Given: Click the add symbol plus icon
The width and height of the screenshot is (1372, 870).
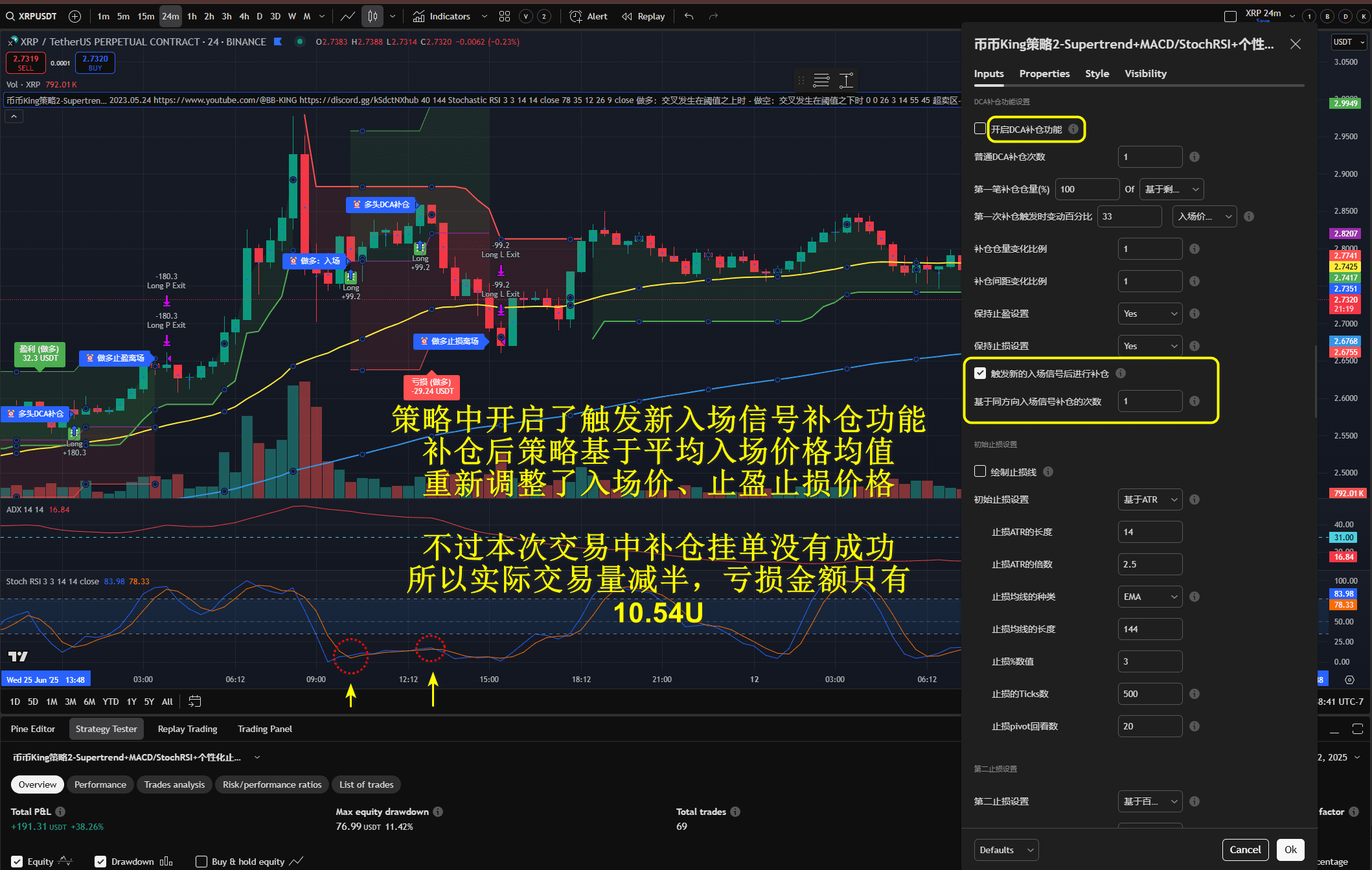Looking at the screenshot, I should tap(74, 16).
